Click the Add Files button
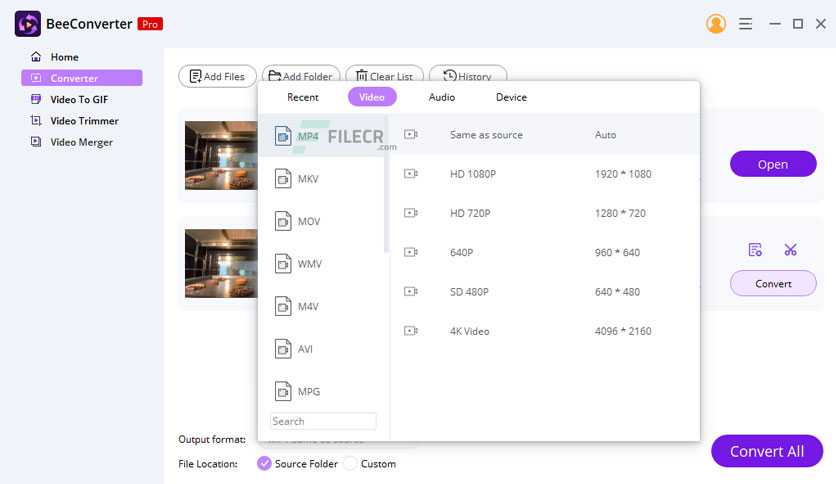Image resolution: width=836 pixels, height=484 pixels. click(x=218, y=76)
